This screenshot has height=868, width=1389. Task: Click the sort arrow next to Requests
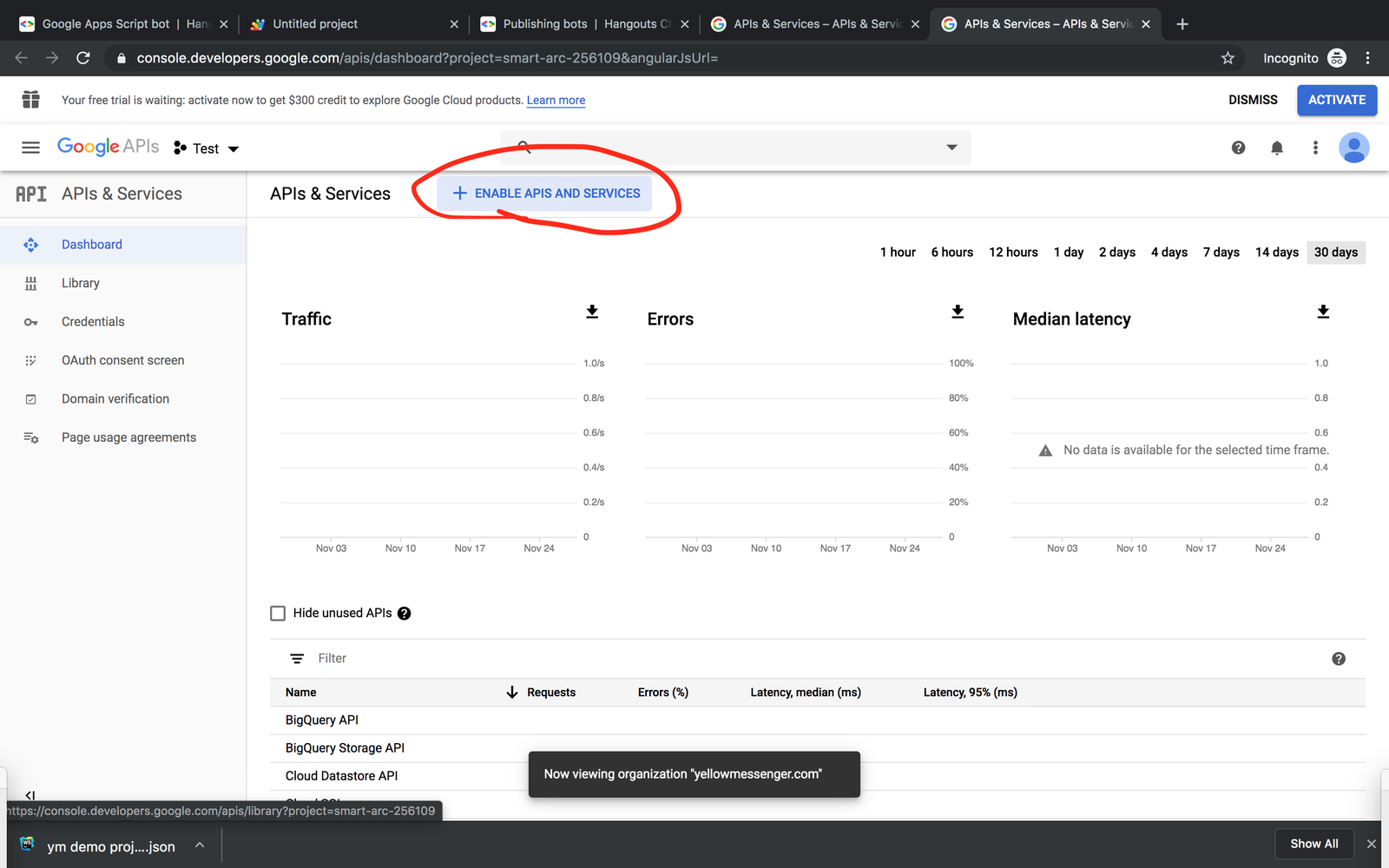pyautogui.click(x=512, y=692)
